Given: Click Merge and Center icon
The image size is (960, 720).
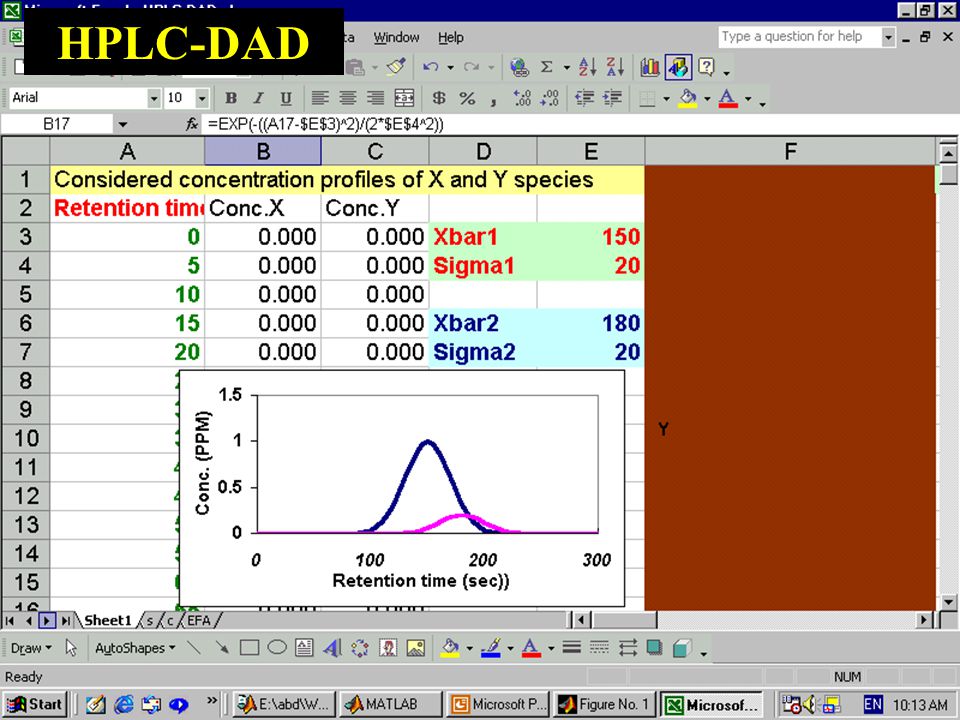Looking at the screenshot, I should pyautogui.click(x=403, y=98).
